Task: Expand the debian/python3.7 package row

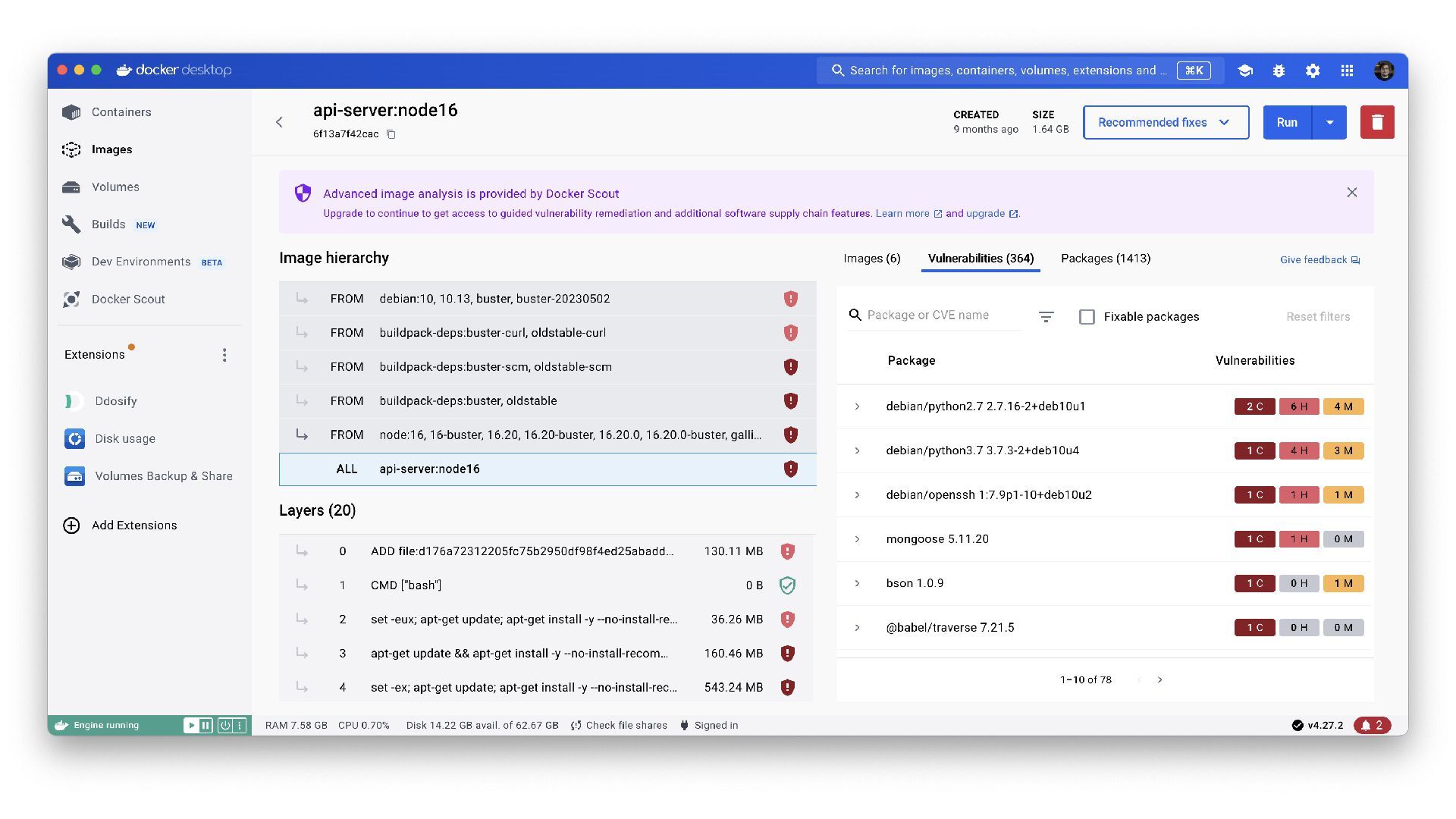Action: [858, 450]
